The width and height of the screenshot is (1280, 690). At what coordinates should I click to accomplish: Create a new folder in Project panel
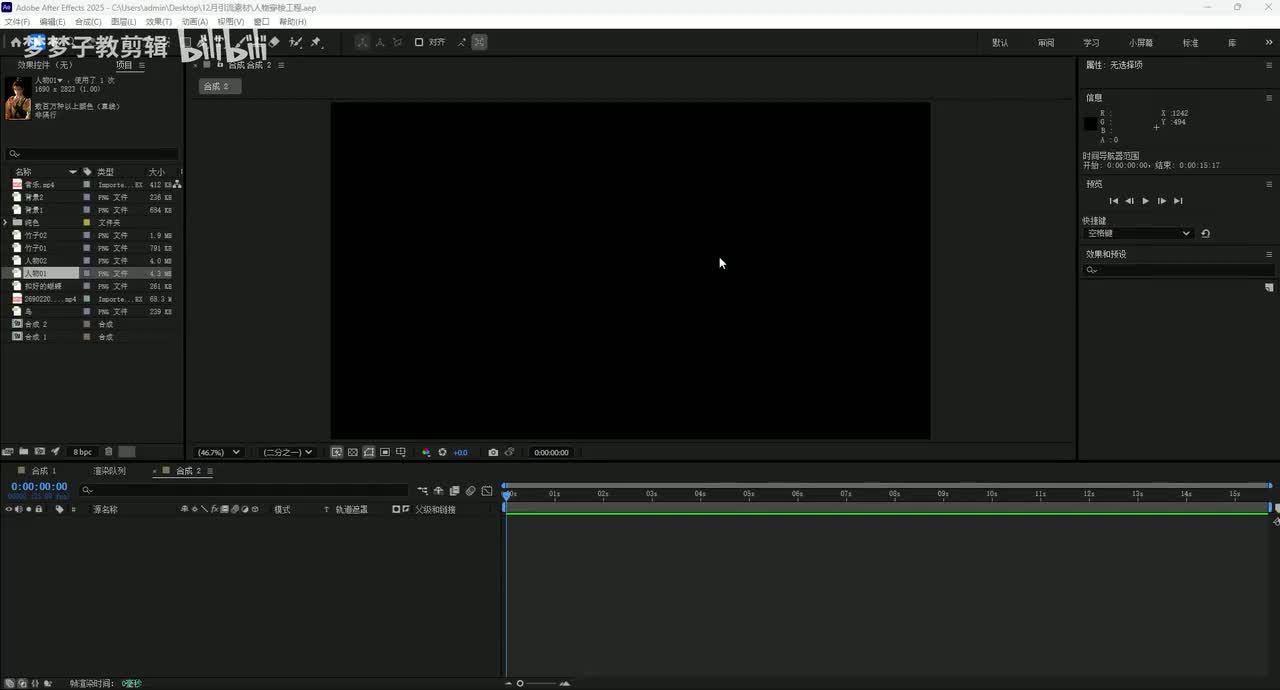[23, 452]
